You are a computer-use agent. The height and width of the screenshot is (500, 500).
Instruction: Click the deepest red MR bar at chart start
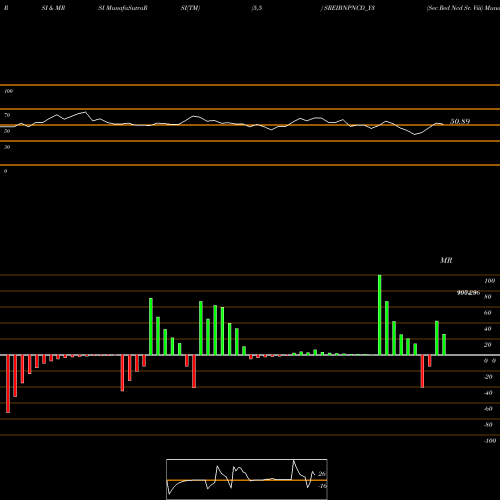(x=8, y=384)
